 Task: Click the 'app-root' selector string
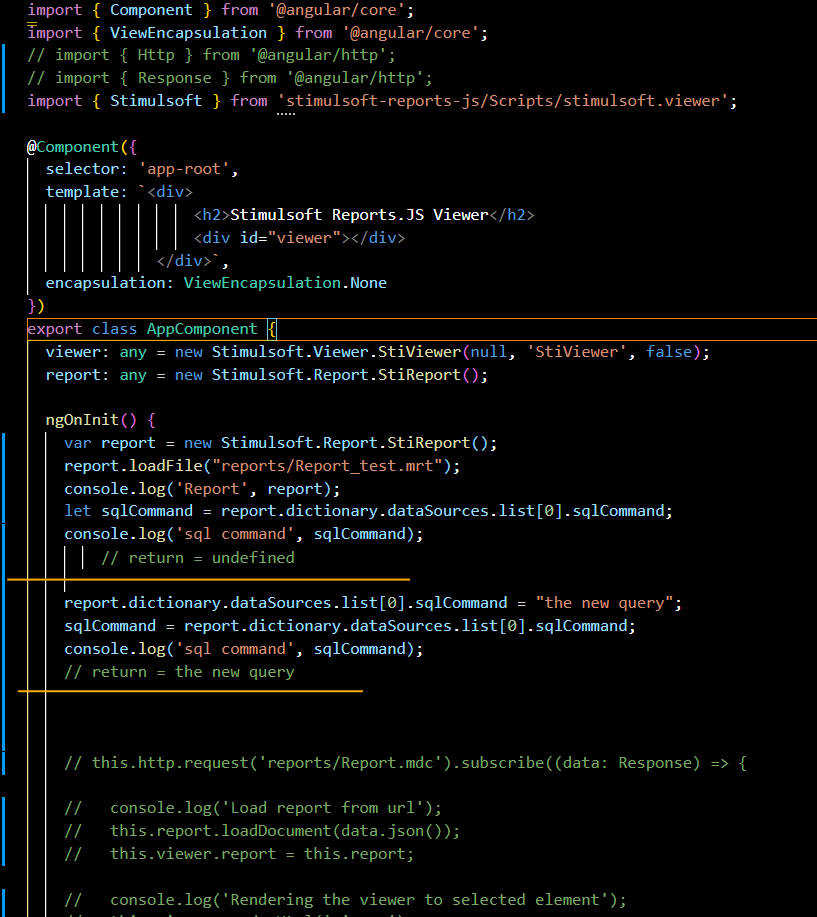point(184,169)
